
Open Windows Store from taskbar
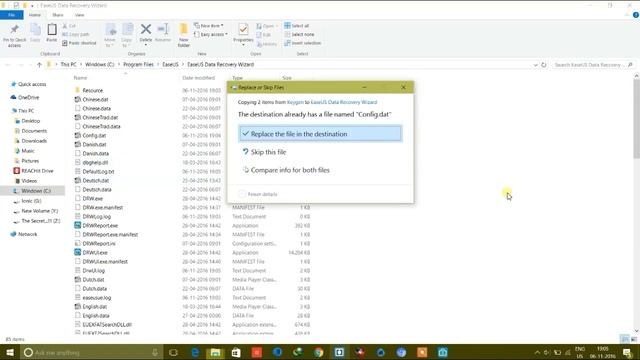236,352
